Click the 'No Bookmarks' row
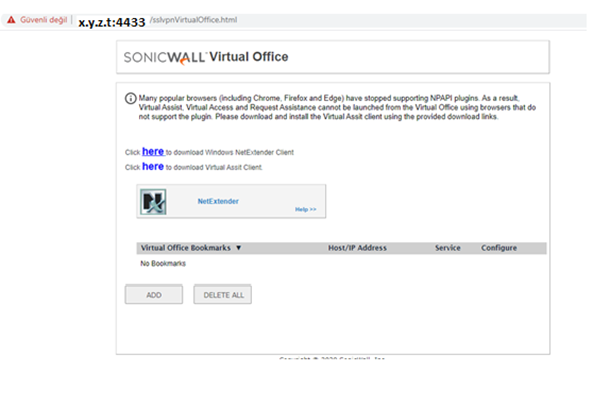Viewport: 593px width, 406px height. coord(163,263)
